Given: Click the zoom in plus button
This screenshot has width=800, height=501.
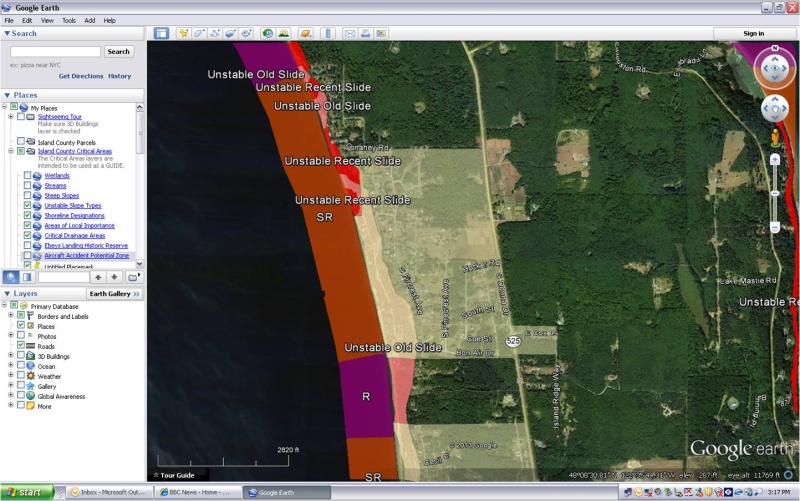Looking at the screenshot, I should (775, 160).
